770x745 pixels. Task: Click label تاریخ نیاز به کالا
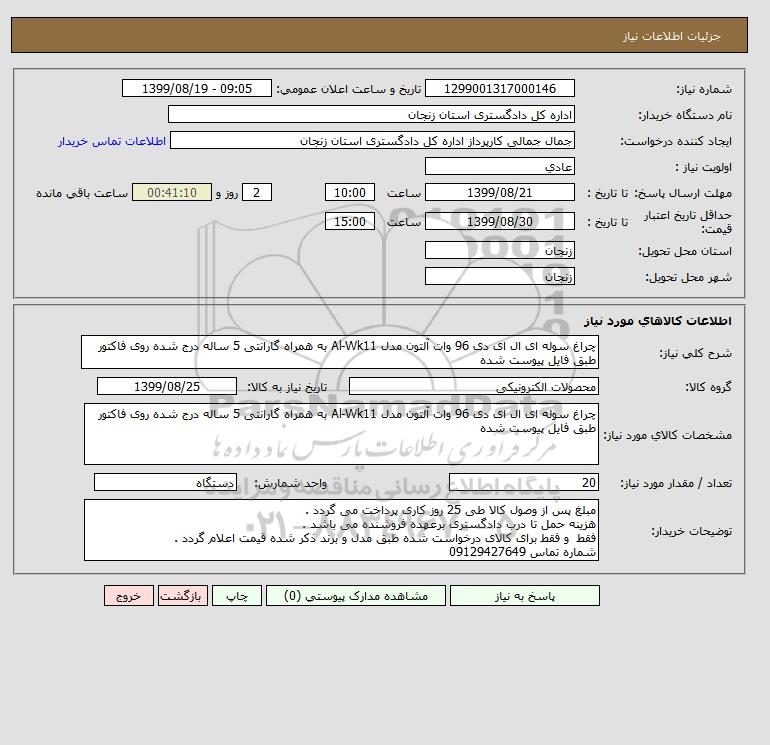[x=287, y=387]
